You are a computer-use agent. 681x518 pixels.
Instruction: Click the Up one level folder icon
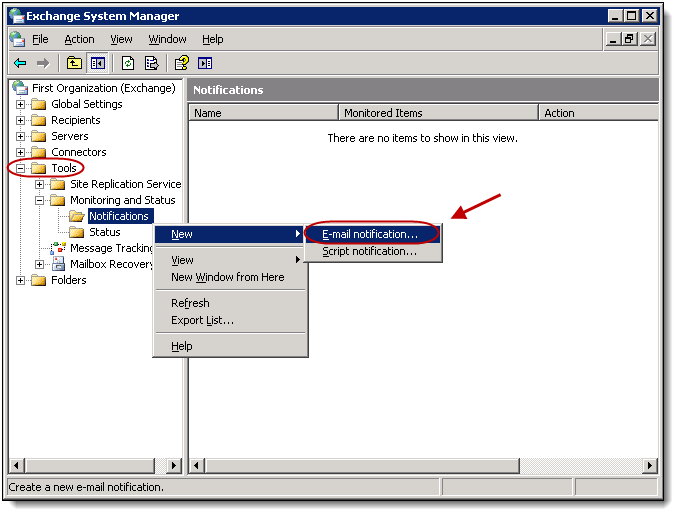(x=74, y=63)
